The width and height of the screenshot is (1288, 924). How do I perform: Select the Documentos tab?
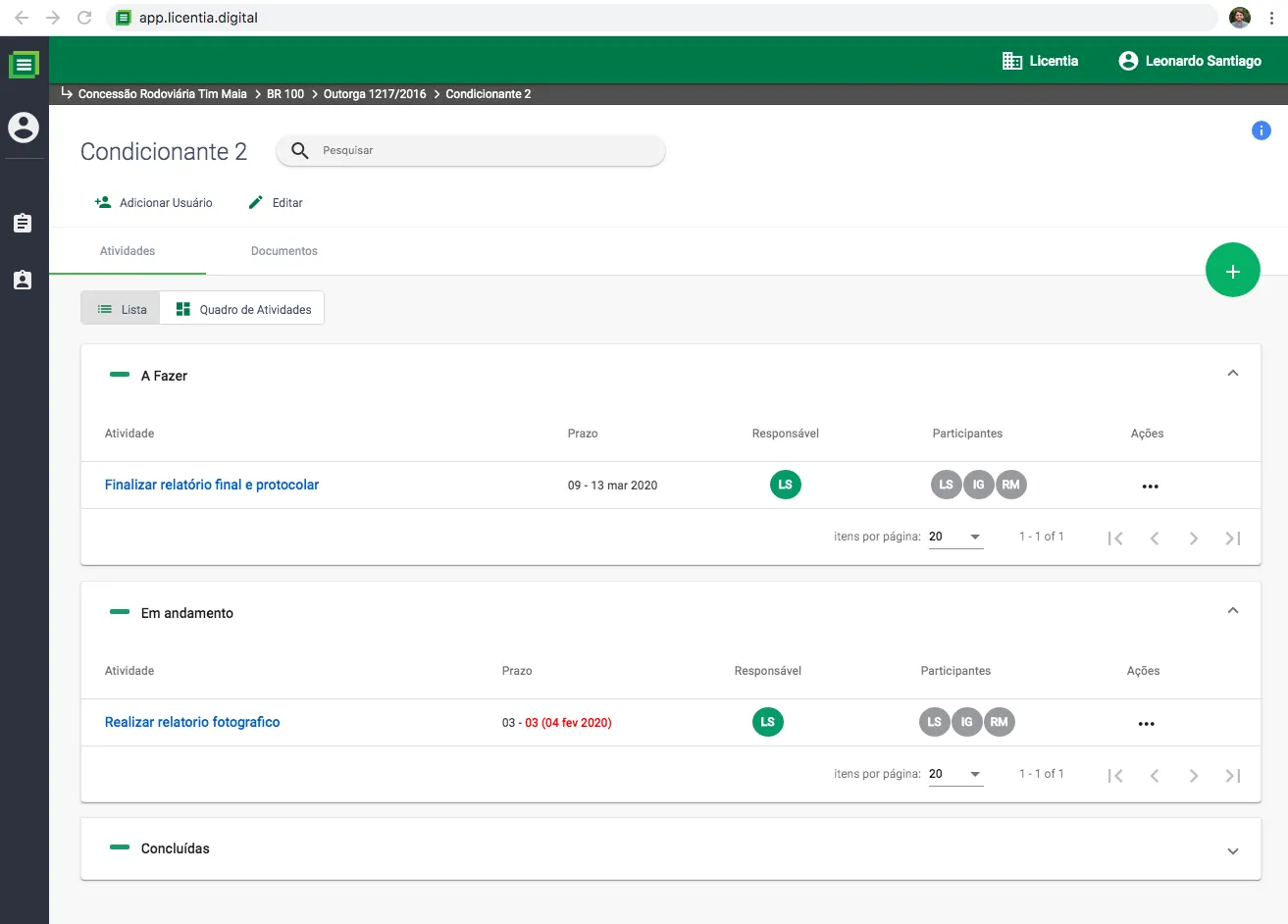point(284,251)
